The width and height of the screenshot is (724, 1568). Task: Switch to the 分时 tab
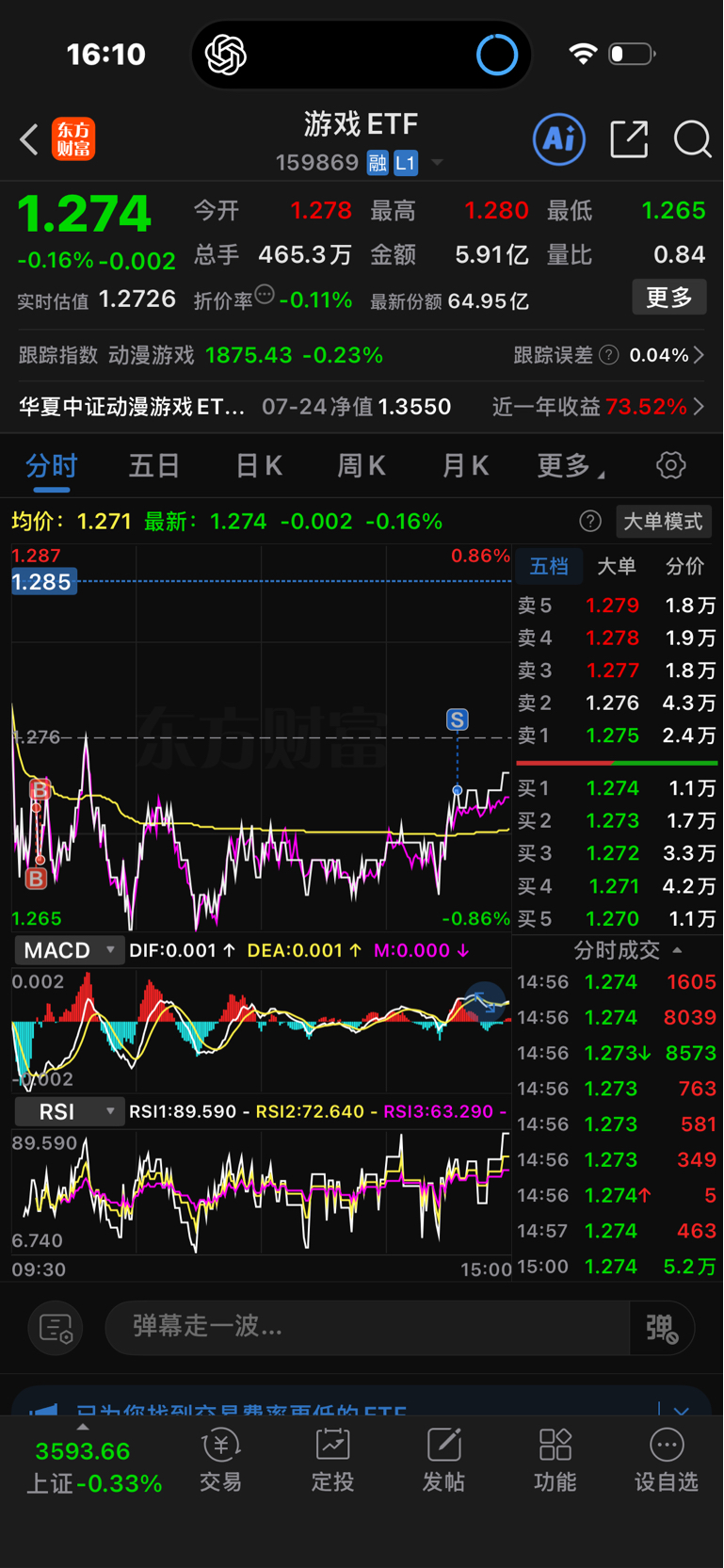click(52, 465)
